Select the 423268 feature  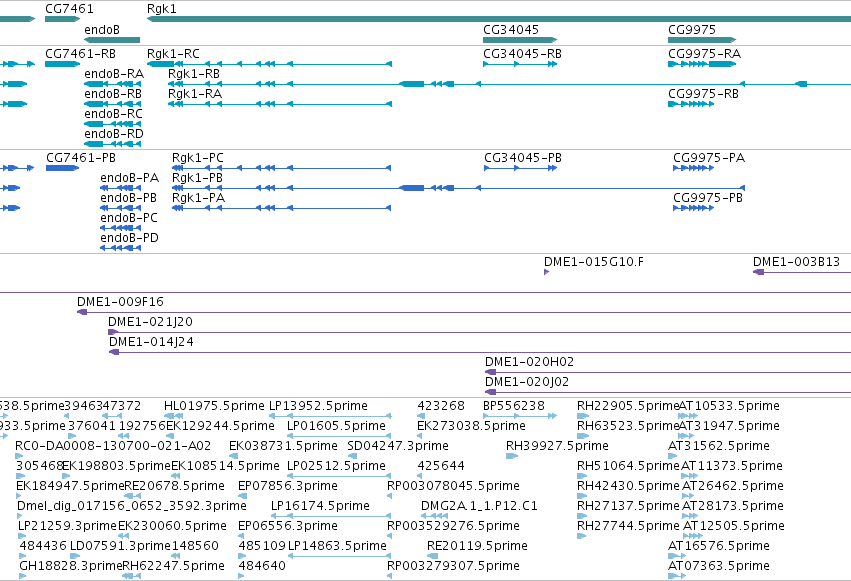[x=441, y=406]
